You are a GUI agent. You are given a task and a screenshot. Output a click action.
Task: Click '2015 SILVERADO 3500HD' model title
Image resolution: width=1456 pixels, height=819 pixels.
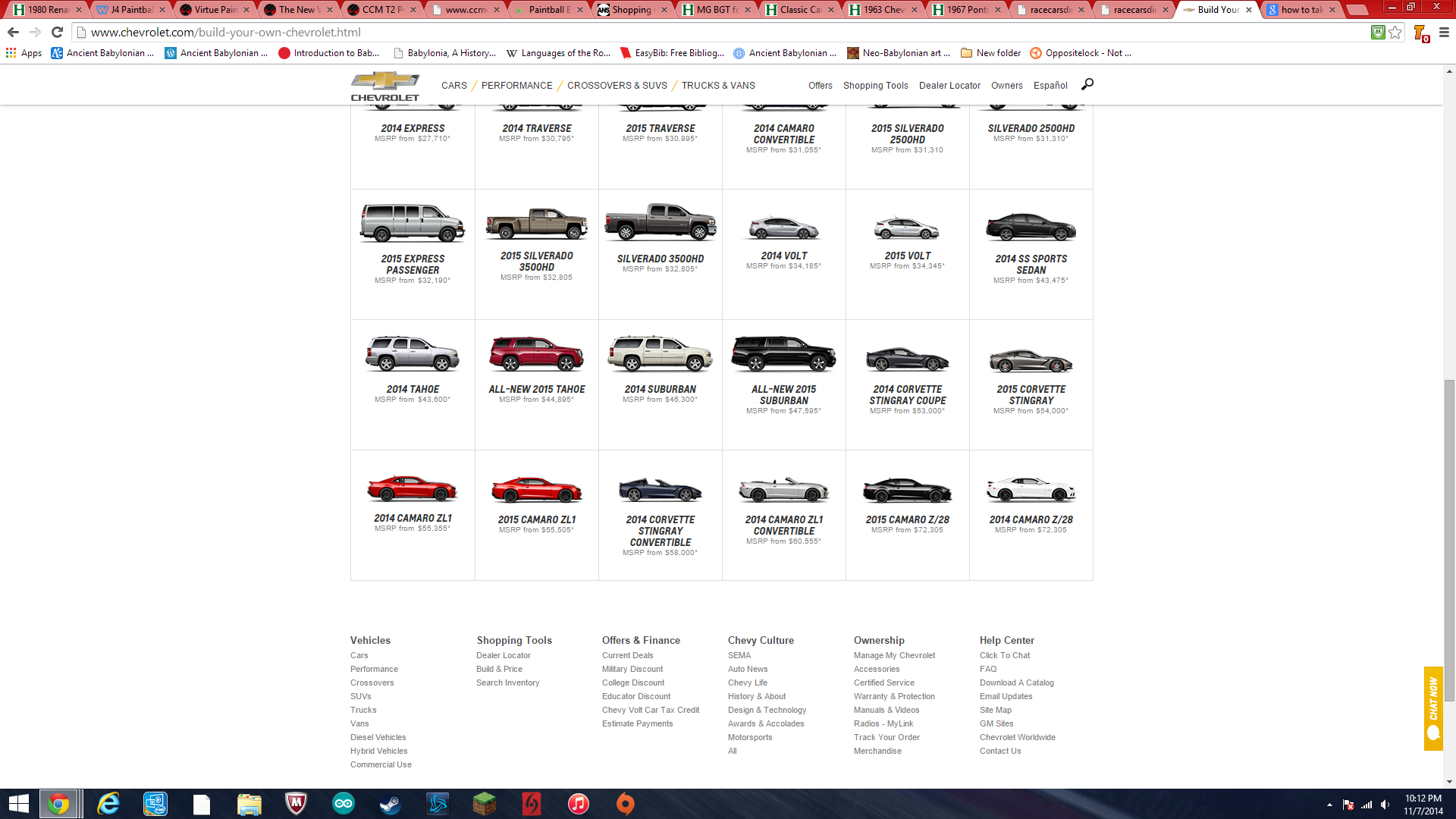point(536,262)
